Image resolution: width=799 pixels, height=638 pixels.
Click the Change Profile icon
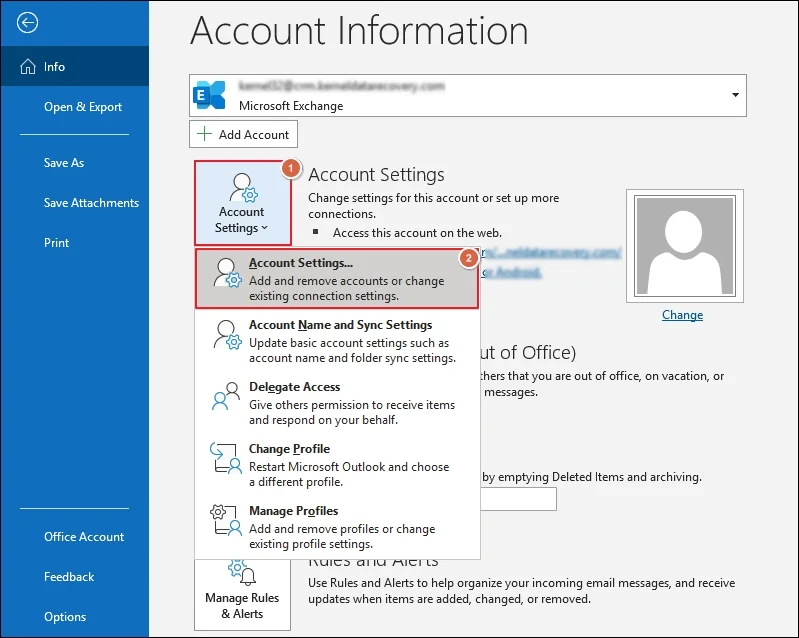click(226, 458)
